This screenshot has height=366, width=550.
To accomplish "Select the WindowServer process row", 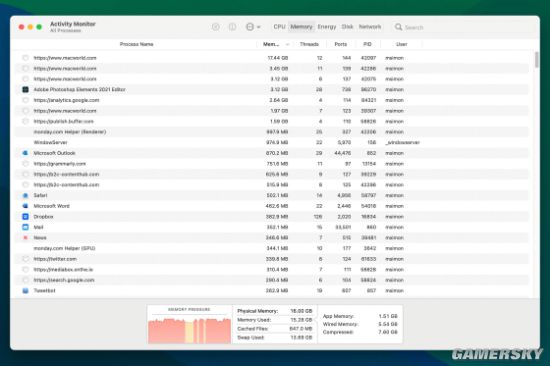I will click(272, 142).
